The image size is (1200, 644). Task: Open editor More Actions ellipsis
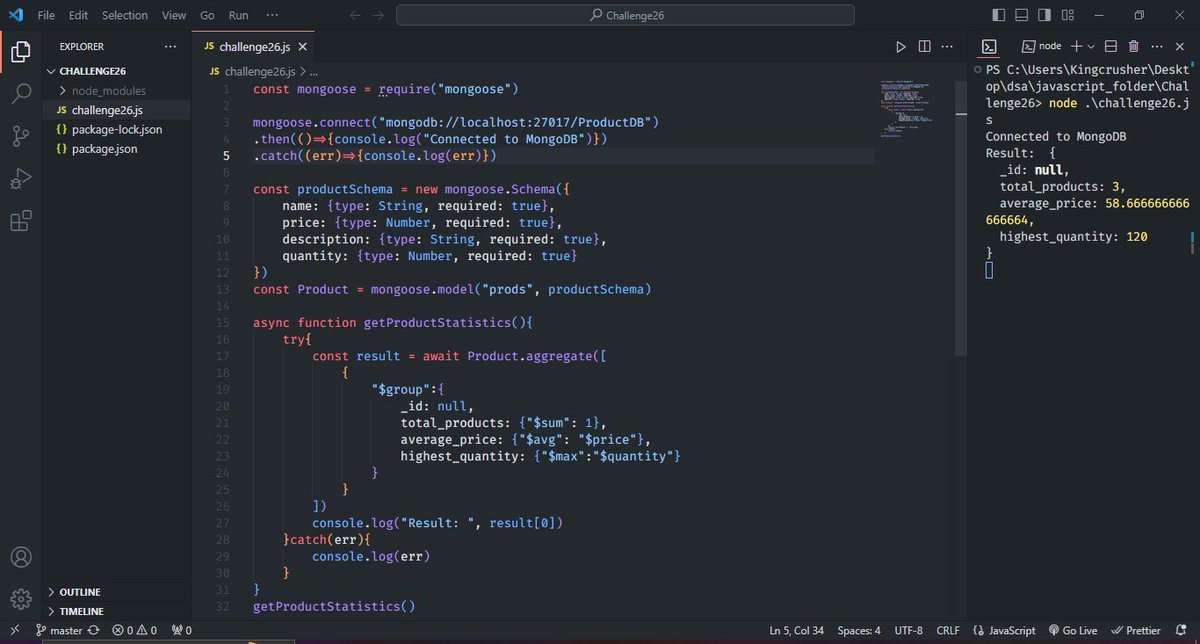pos(948,47)
